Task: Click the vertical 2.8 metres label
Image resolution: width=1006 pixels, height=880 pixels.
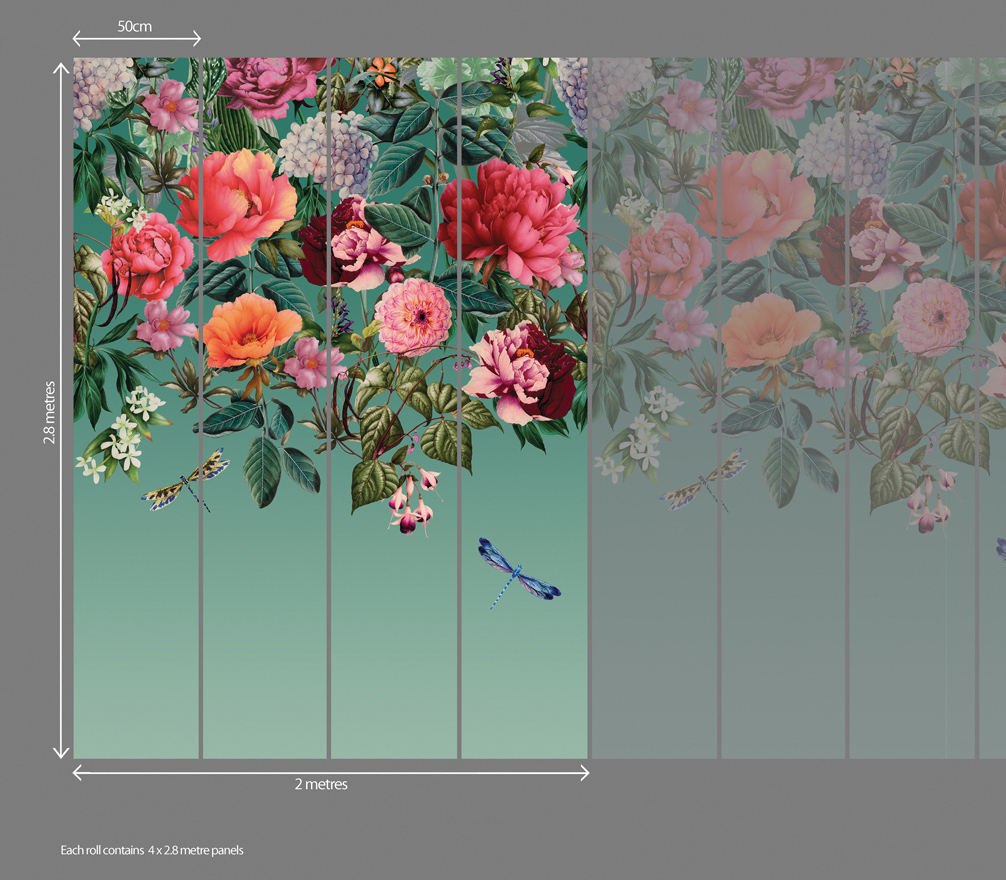Action: [49, 410]
